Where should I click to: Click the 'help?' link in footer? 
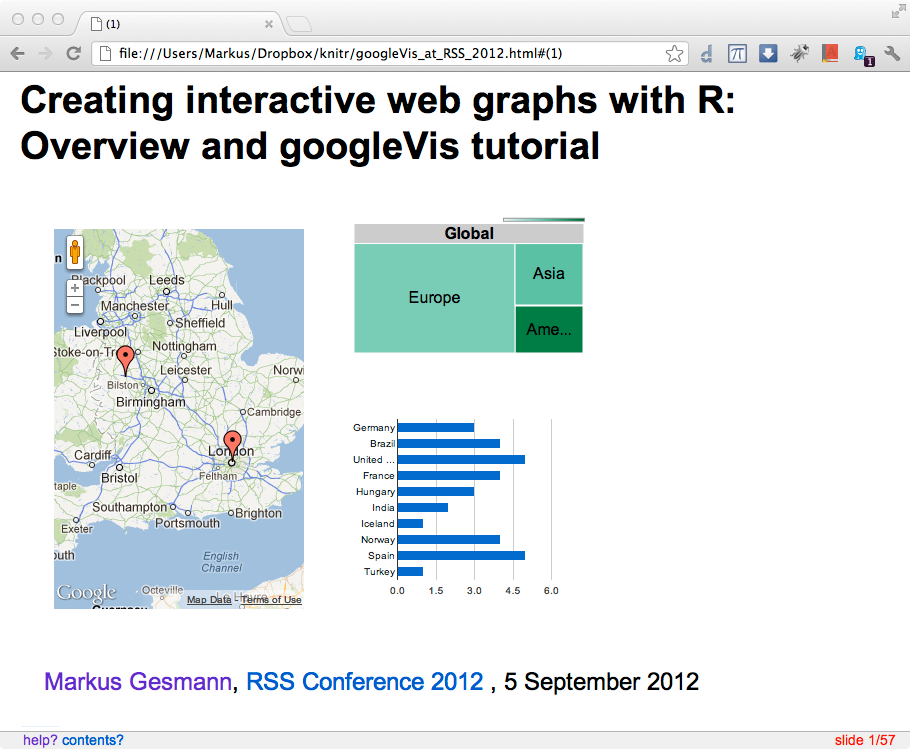pyautogui.click(x=41, y=740)
